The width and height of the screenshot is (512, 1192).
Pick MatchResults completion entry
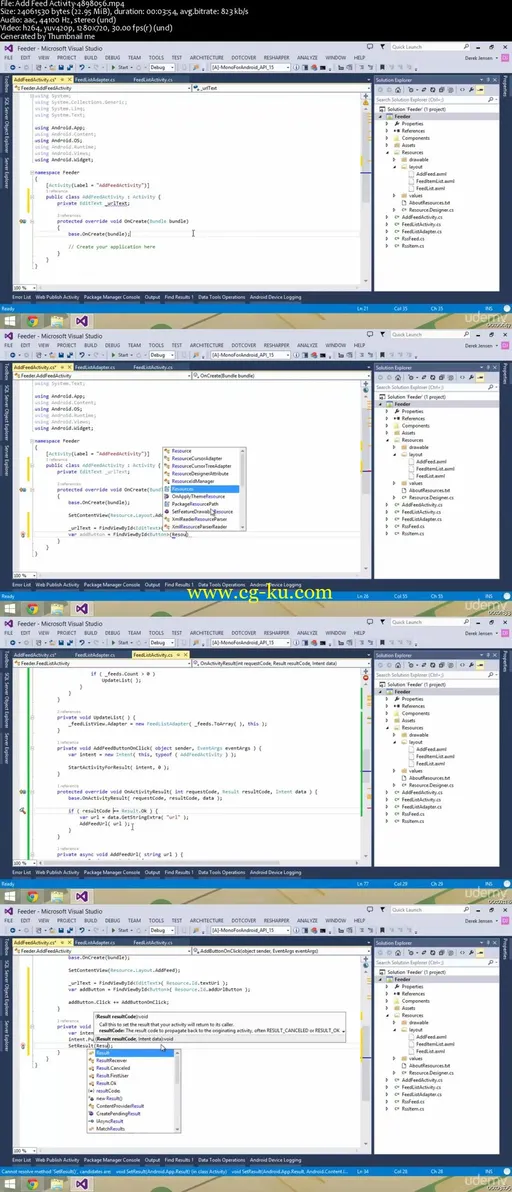(x=110, y=1129)
